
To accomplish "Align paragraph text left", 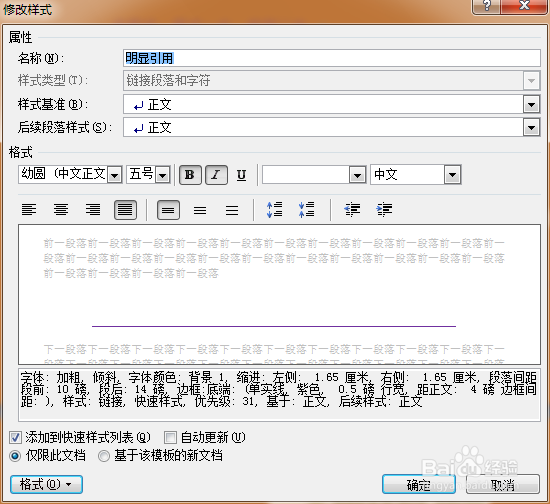I will click(29, 210).
